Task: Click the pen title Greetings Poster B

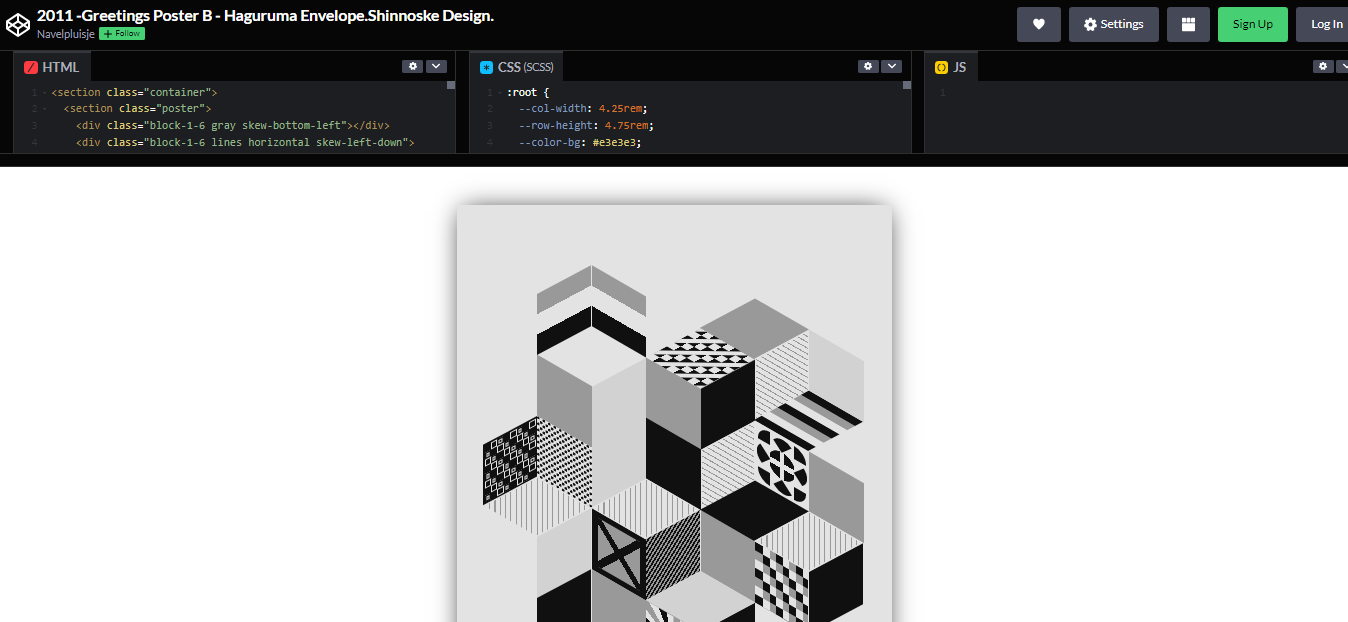Action: (265, 16)
